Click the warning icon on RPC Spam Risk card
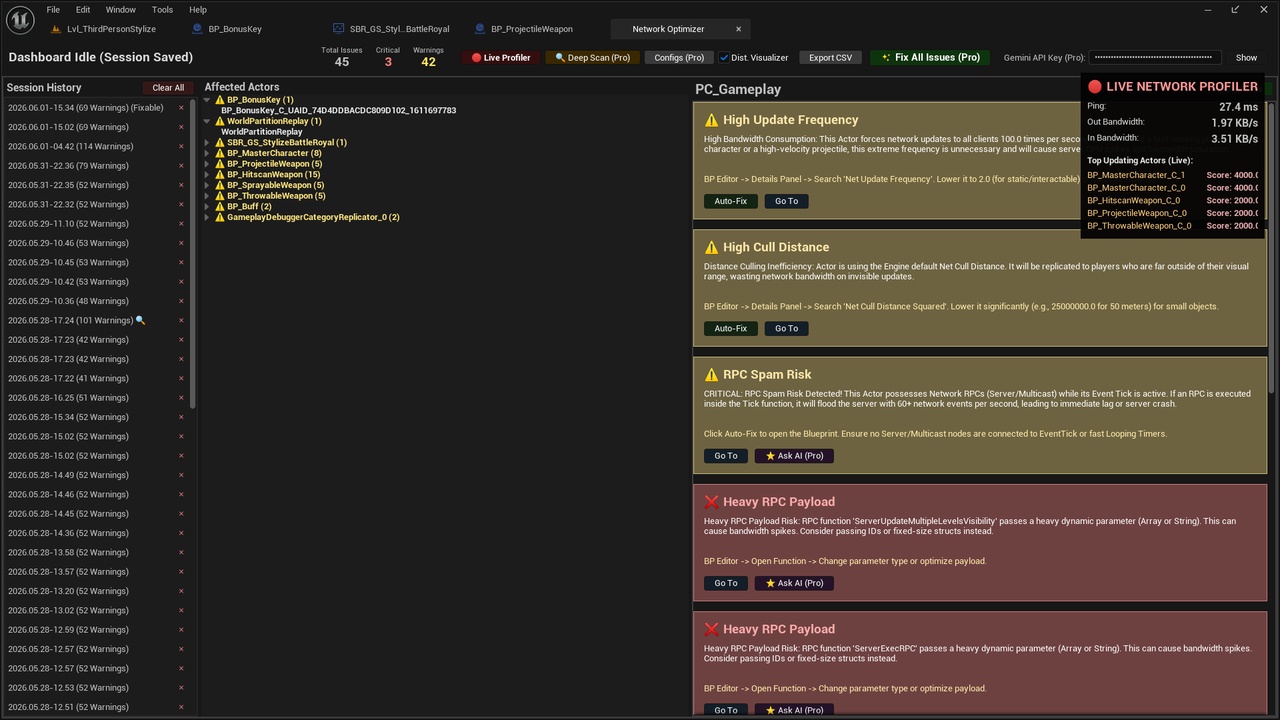 (711, 375)
